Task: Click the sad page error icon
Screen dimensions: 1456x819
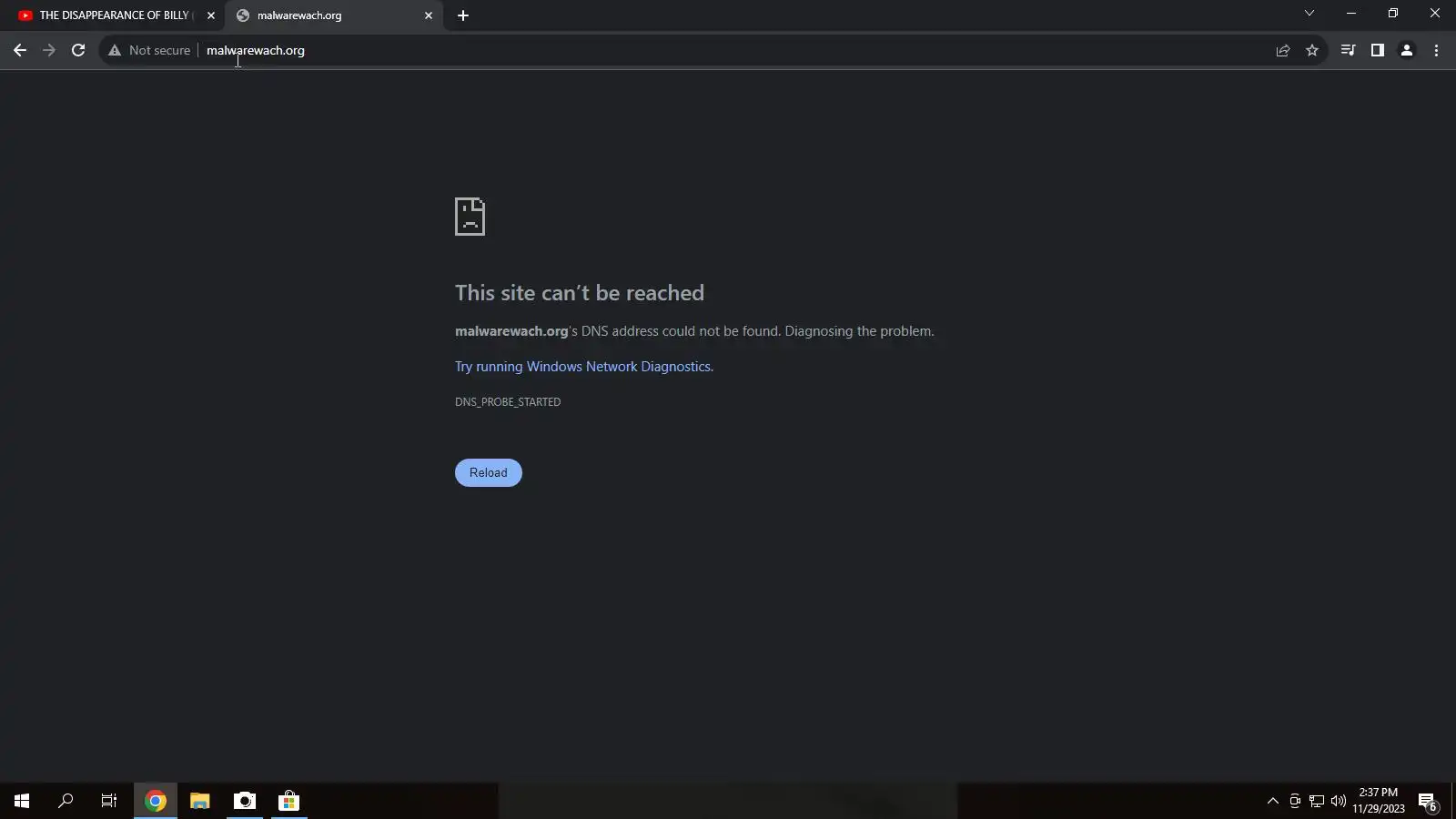Action: [470, 217]
